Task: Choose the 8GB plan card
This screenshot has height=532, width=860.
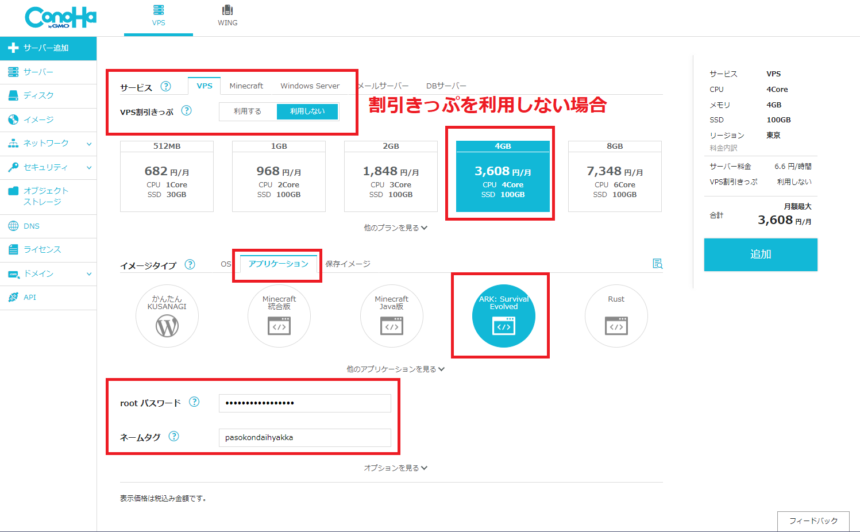Action: (x=615, y=176)
